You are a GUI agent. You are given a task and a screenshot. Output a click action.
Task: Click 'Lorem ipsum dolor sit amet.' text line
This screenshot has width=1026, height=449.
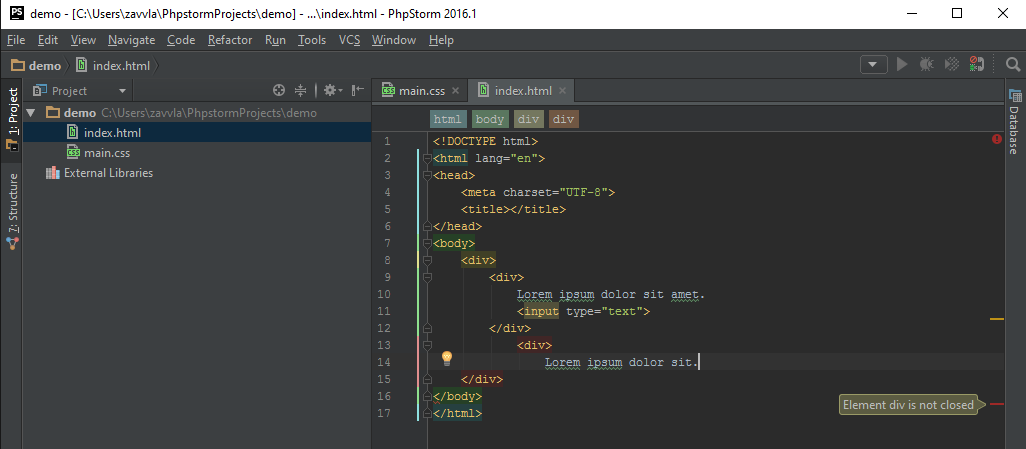[x=611, y=295]
